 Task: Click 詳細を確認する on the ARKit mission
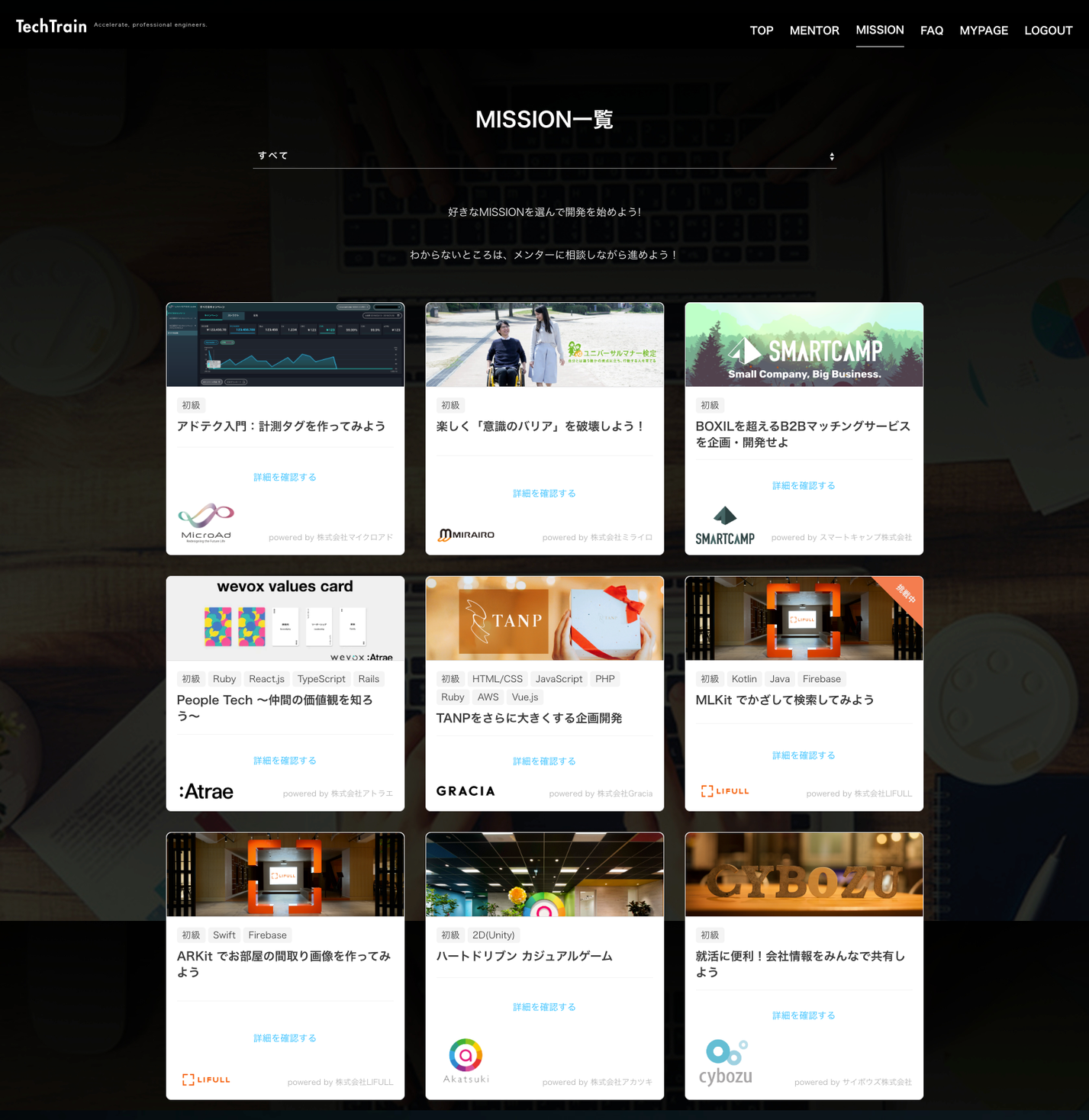[285, 1038]
